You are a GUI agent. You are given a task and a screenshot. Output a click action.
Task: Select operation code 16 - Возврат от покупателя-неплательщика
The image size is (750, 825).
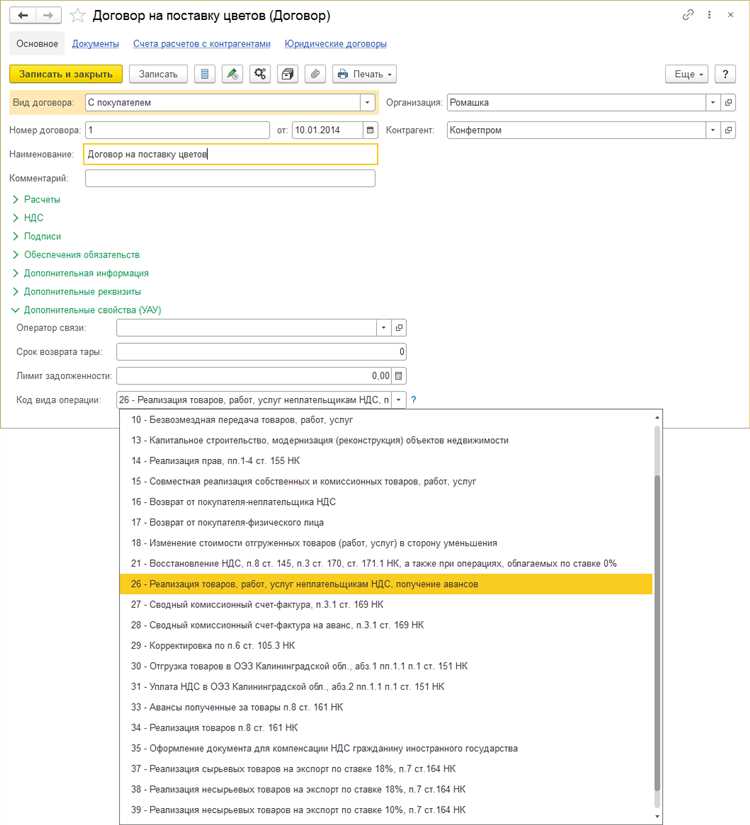tap(236, 502)
